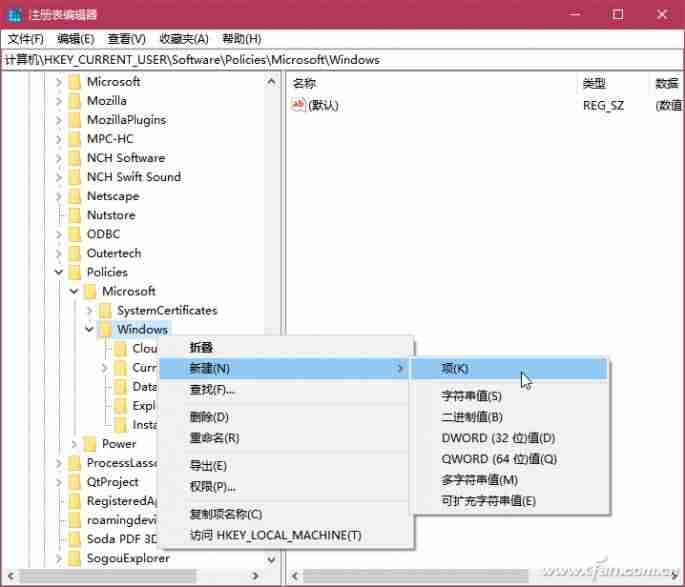The image size is (685, 587).
Task: Open the 新建(N) submenu
Action: 286,368
